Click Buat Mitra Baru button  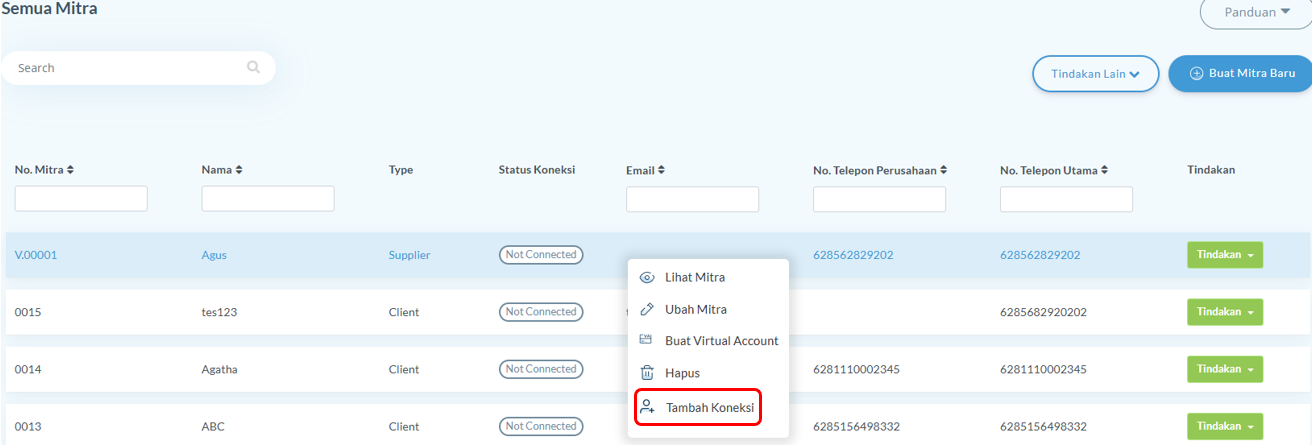tap(1242, 74)
